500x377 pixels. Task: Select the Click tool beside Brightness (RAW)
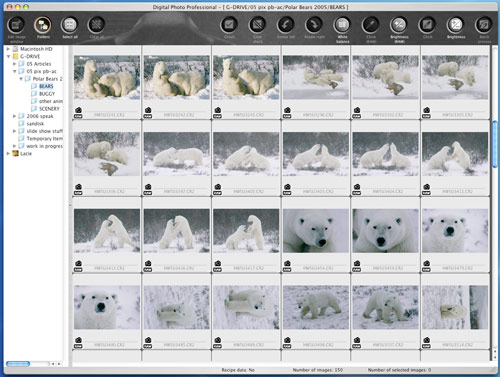427,25
